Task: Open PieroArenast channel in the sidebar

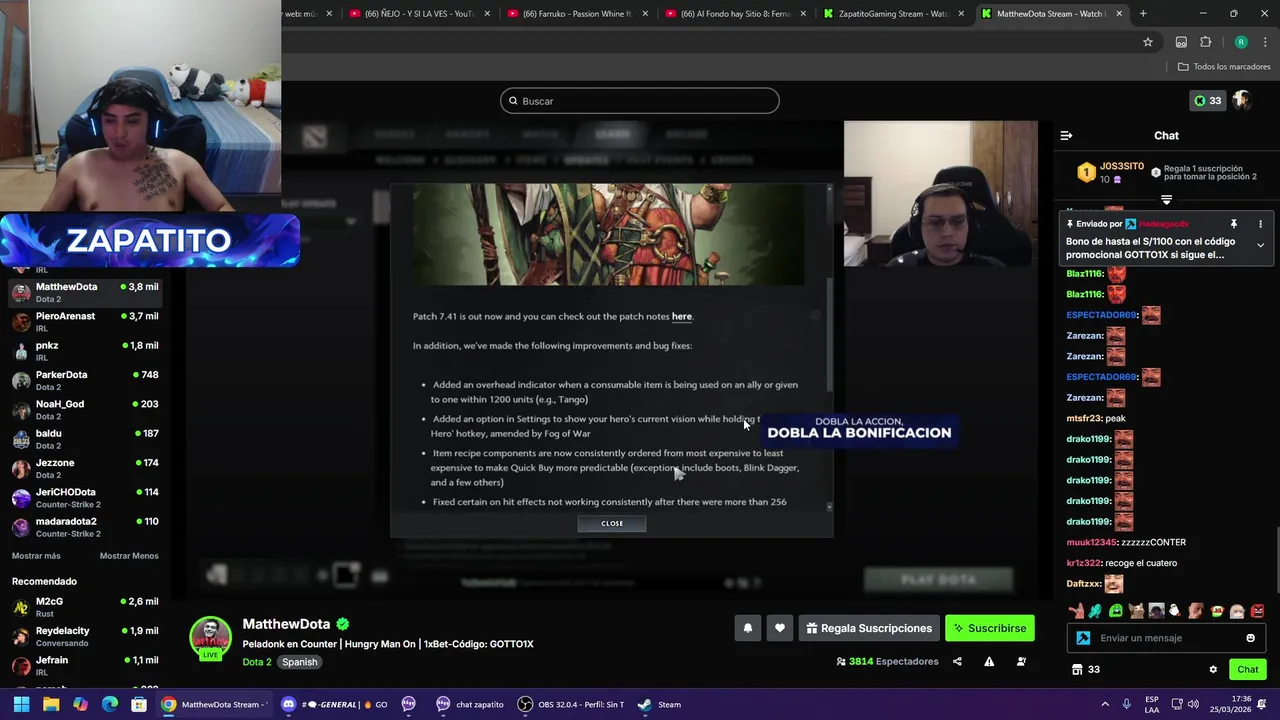Action: point(85,322)
